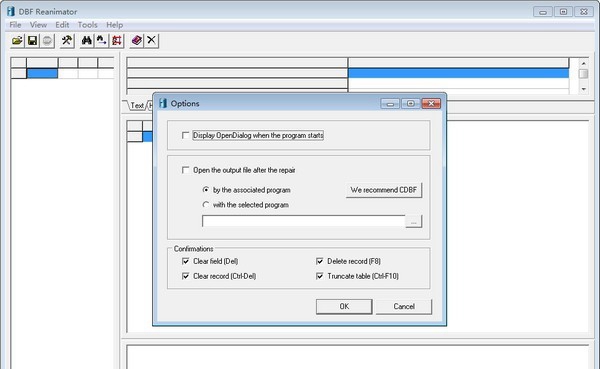
Task: Confirm options with OK
Action: click(344, 307)
